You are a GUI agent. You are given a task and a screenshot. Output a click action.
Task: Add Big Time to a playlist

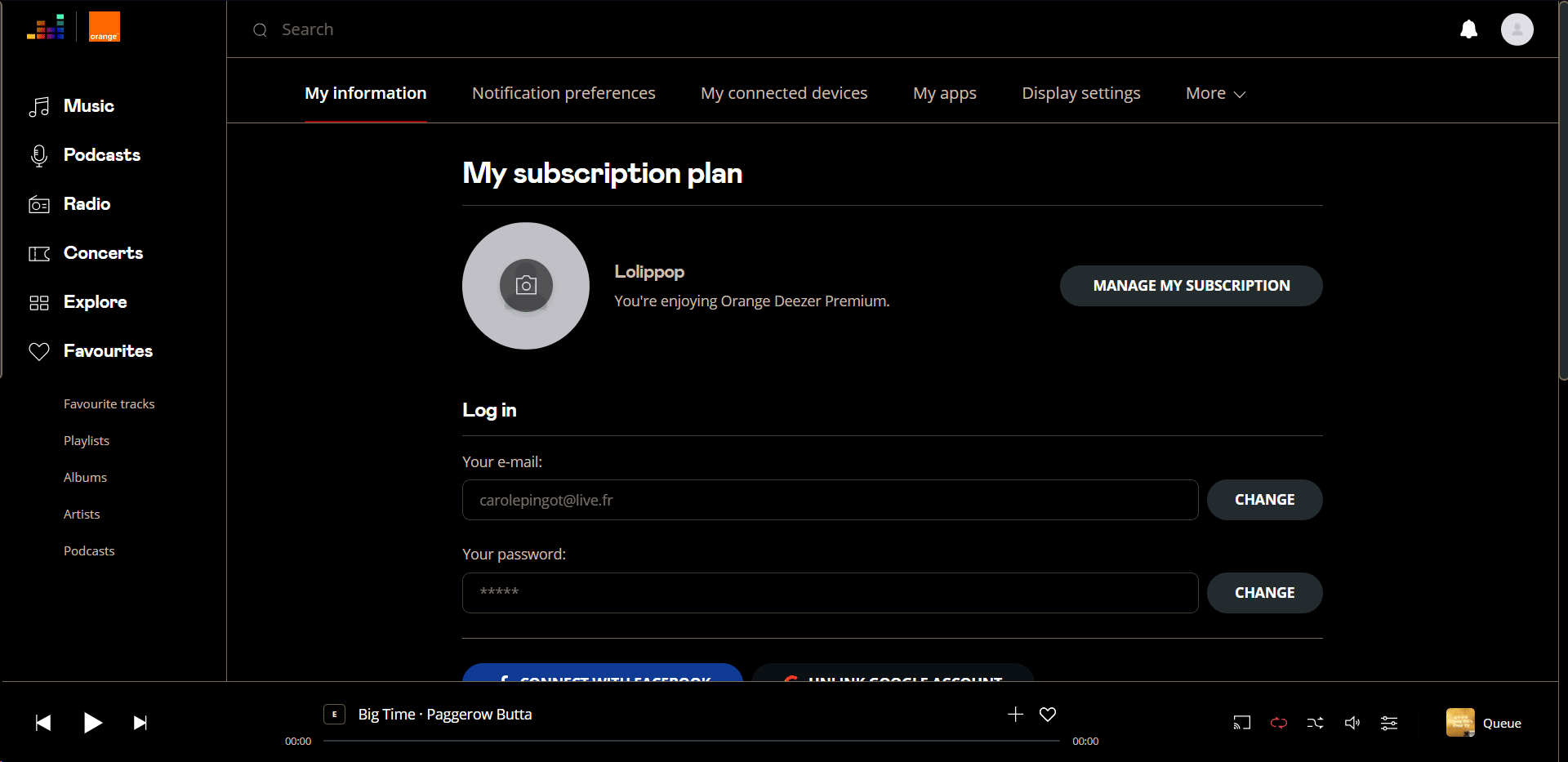pyautogui.click(x=1015, y=715)
